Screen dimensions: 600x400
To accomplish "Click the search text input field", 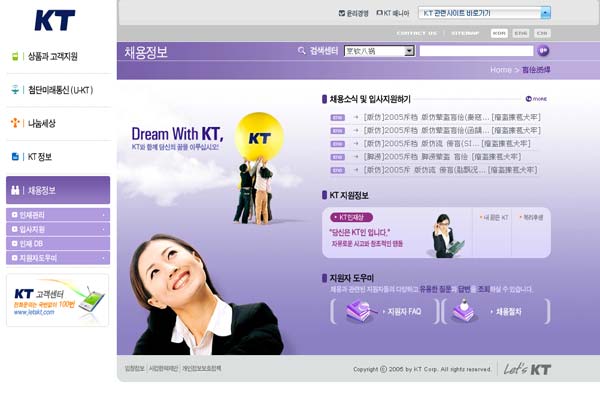I will (475, 50).
